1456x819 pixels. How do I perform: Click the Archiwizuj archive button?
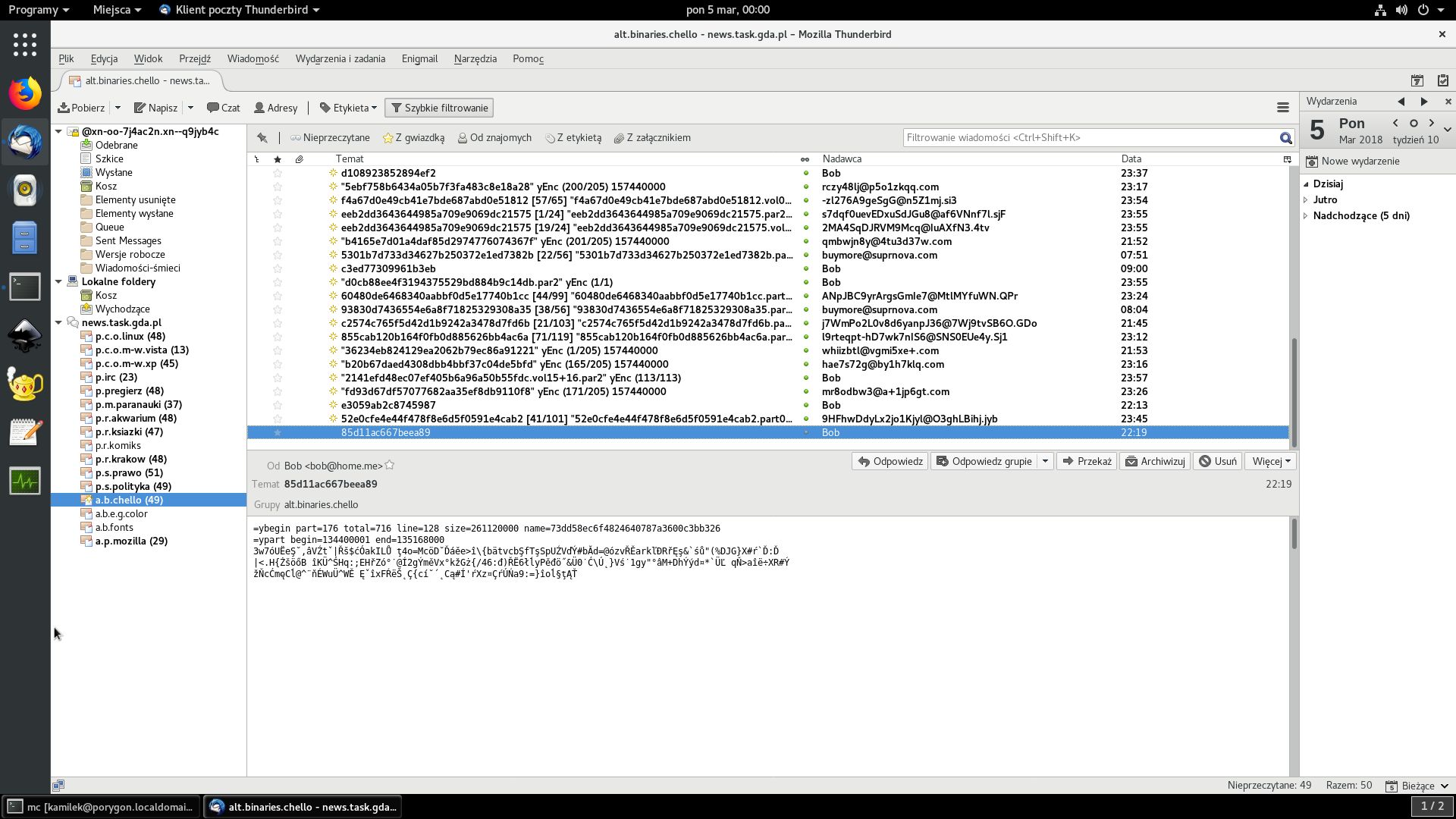(1154, 461)
